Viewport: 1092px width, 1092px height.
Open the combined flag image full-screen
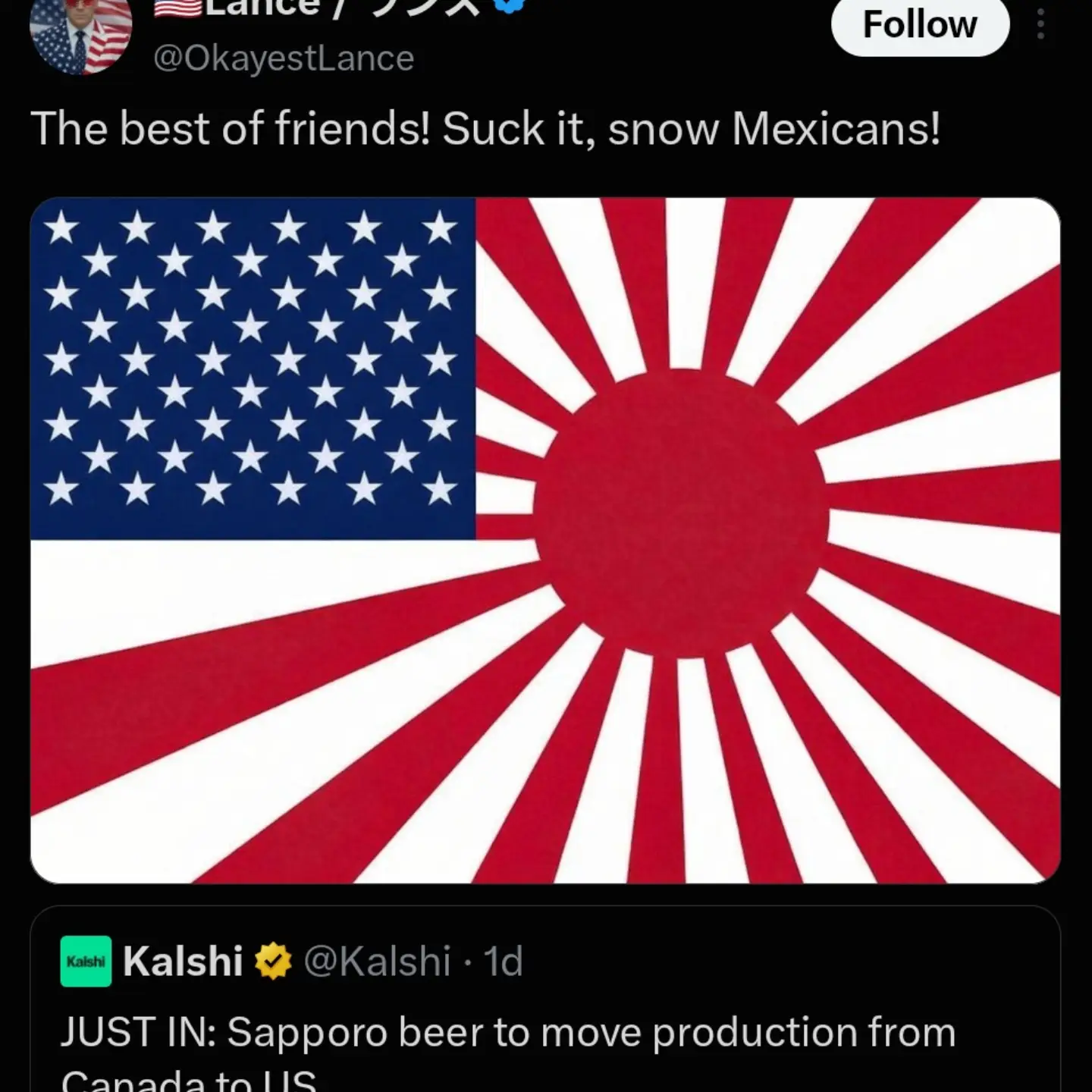[545, 541]
